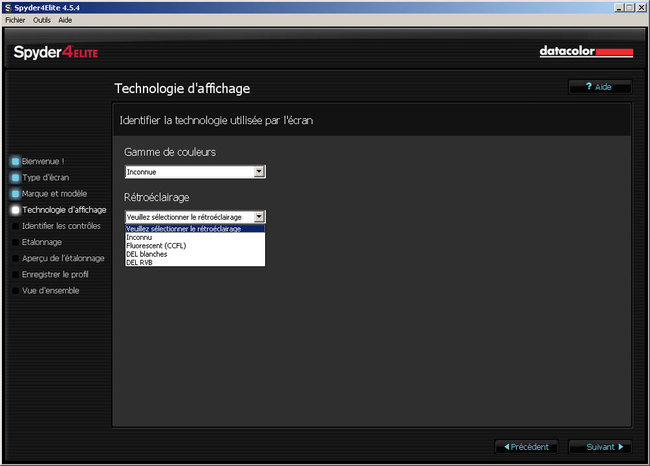Select 'Technologie d'affichage' sidebar step
The height and width of the screenshot is (466, 650).
64,210
